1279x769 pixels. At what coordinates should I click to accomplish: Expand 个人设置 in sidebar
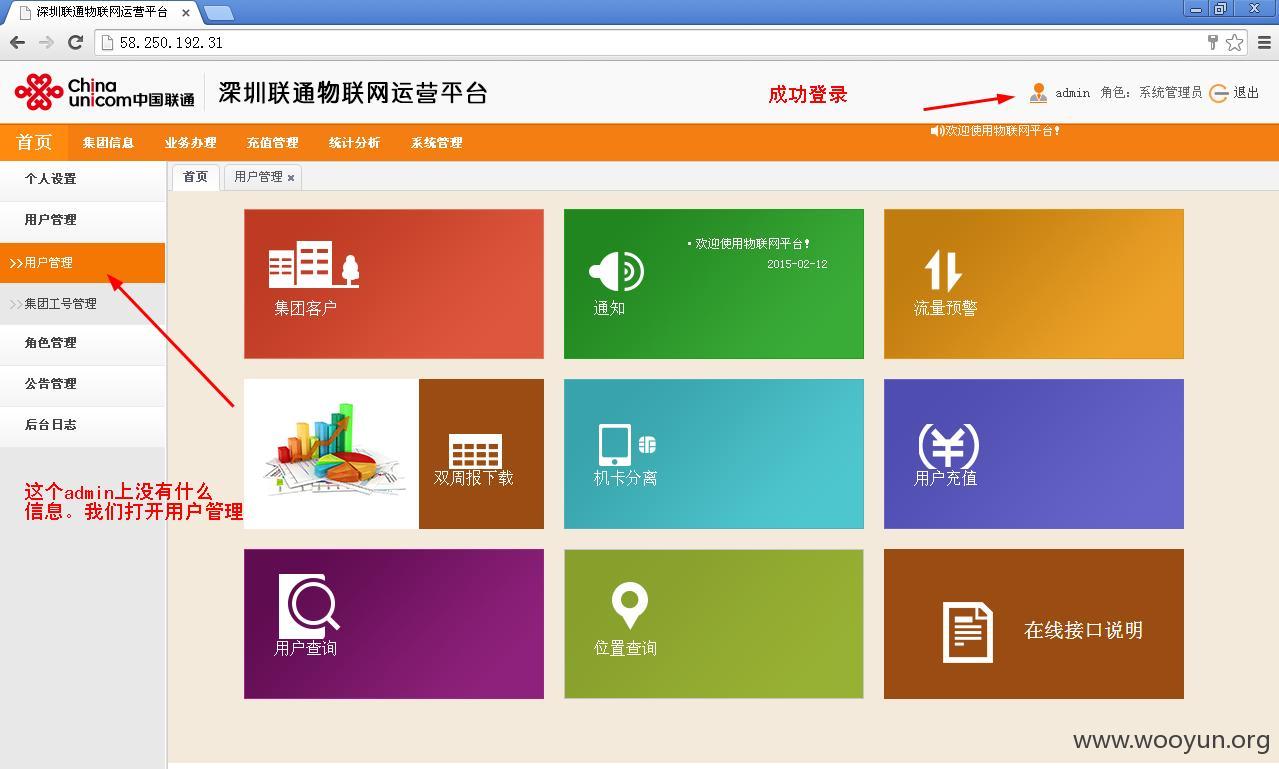click(82, 179)
